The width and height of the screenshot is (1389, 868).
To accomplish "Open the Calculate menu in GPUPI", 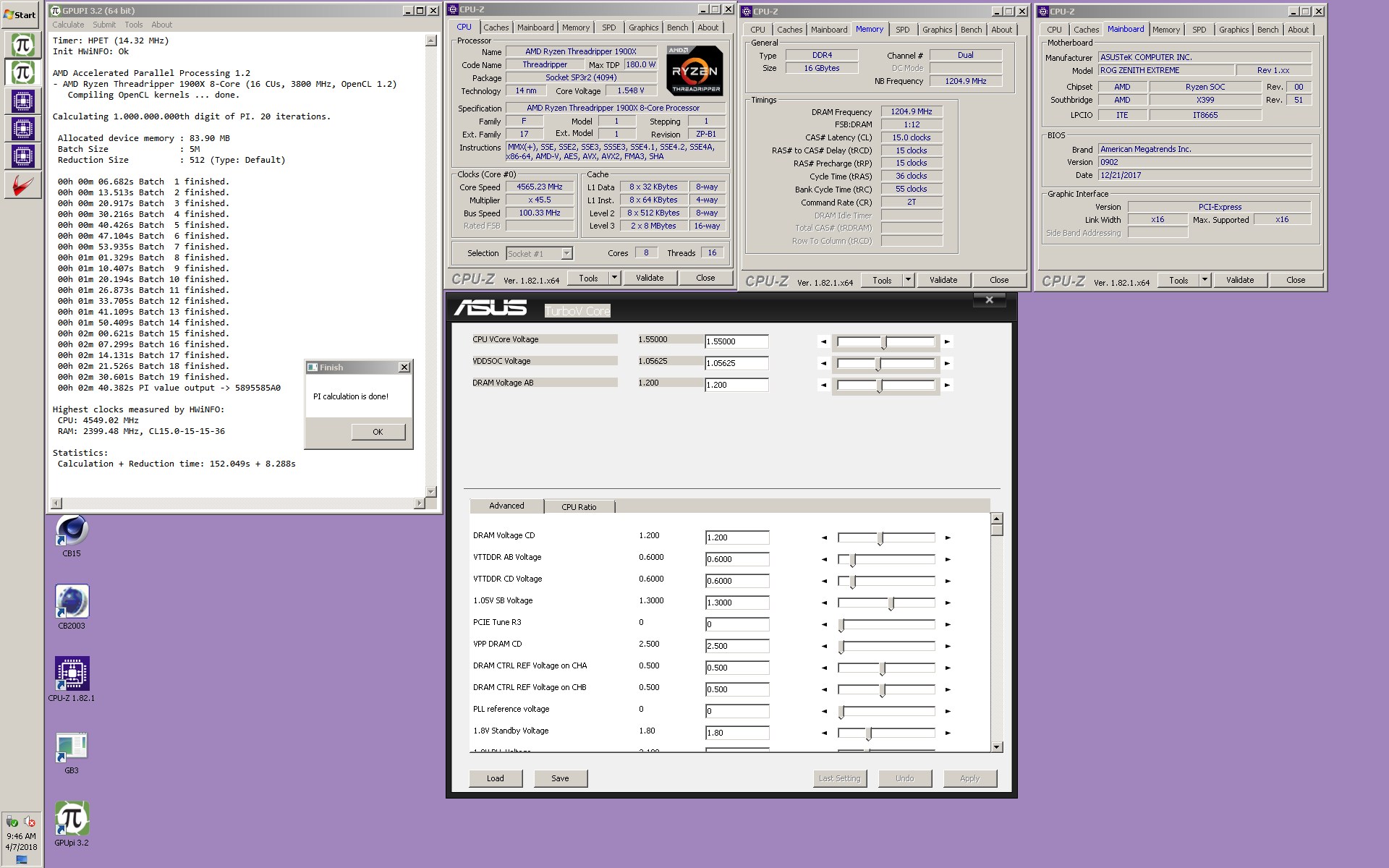I will pos(68,25).
